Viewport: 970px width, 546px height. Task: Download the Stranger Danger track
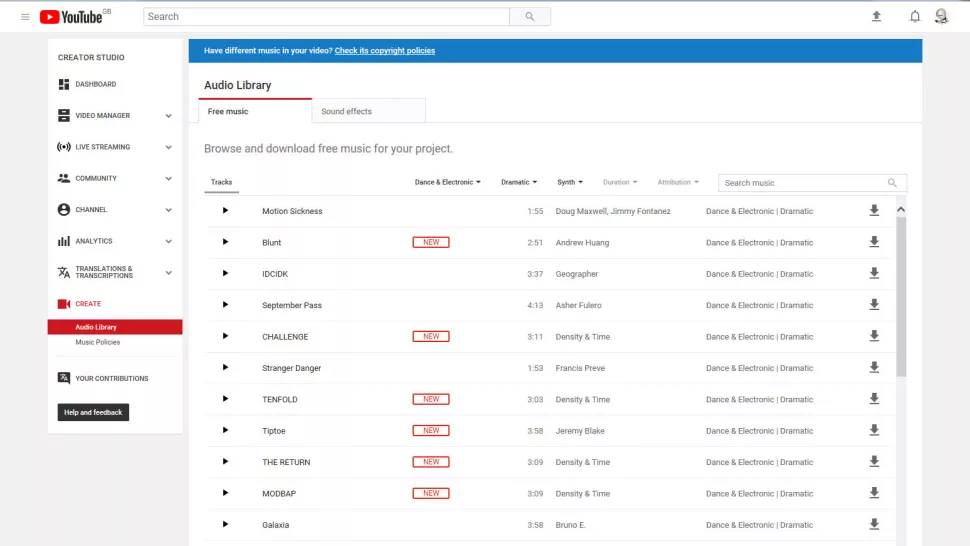[x=874, y=367]
